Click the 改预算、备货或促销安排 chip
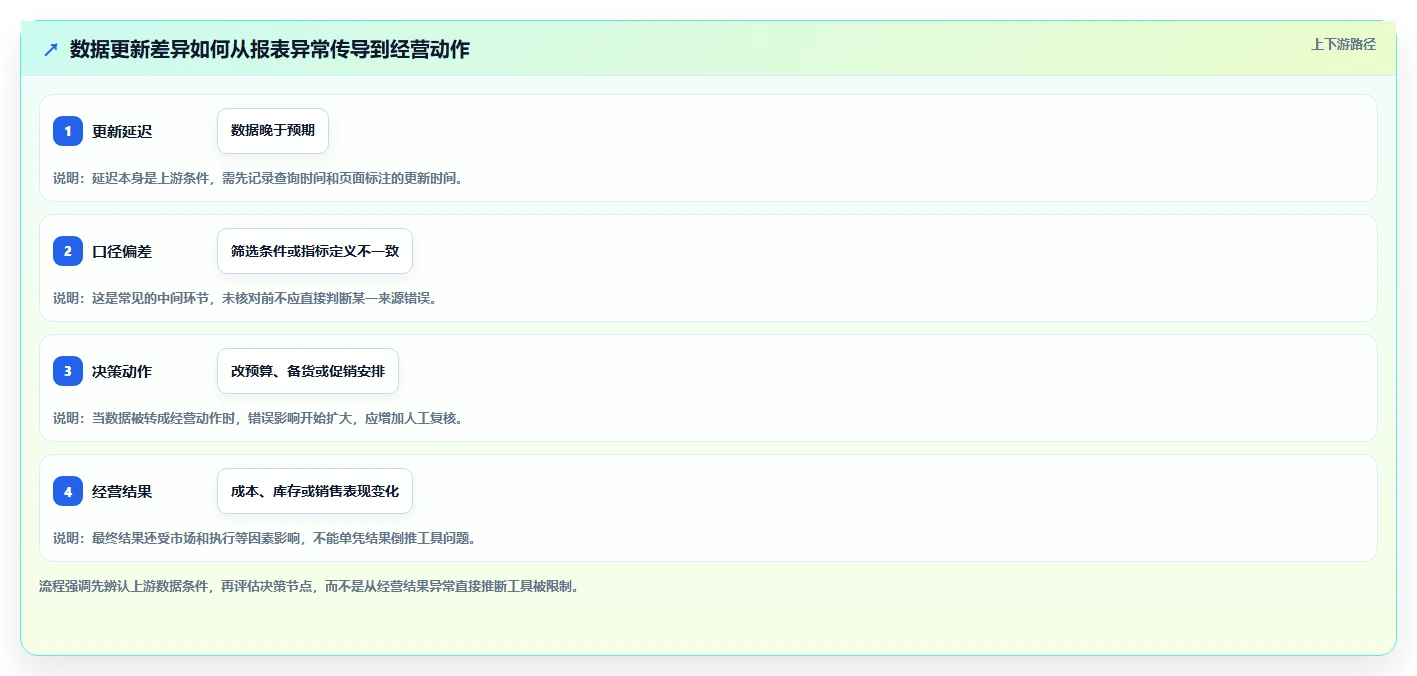 (308, 371)
